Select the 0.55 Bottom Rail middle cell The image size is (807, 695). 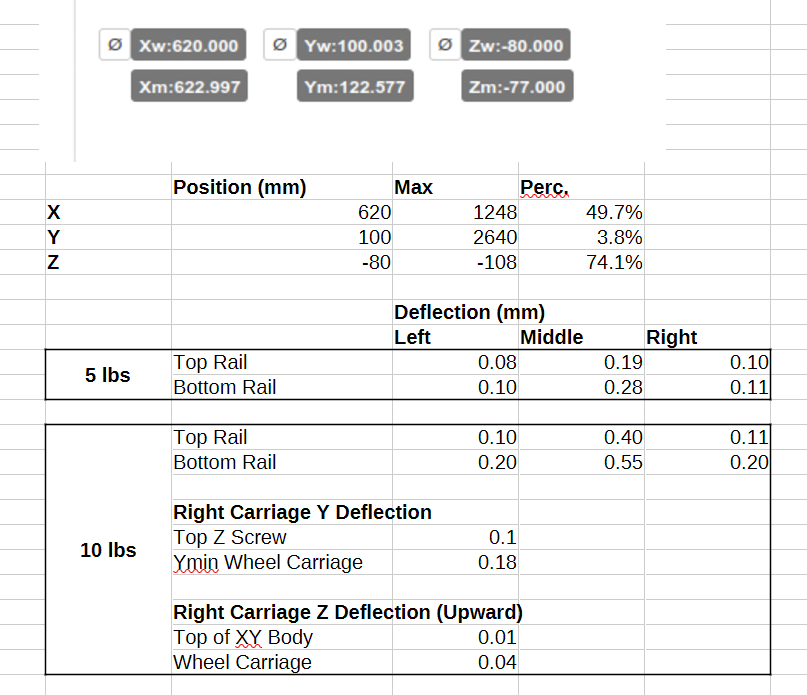coord(581,462)
